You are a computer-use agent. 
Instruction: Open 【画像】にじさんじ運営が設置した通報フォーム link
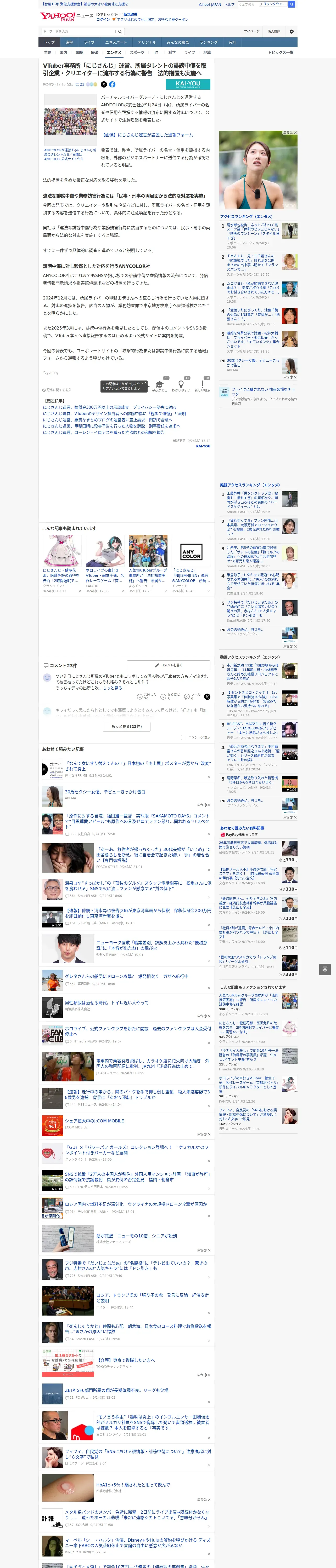tap(147, 135)
